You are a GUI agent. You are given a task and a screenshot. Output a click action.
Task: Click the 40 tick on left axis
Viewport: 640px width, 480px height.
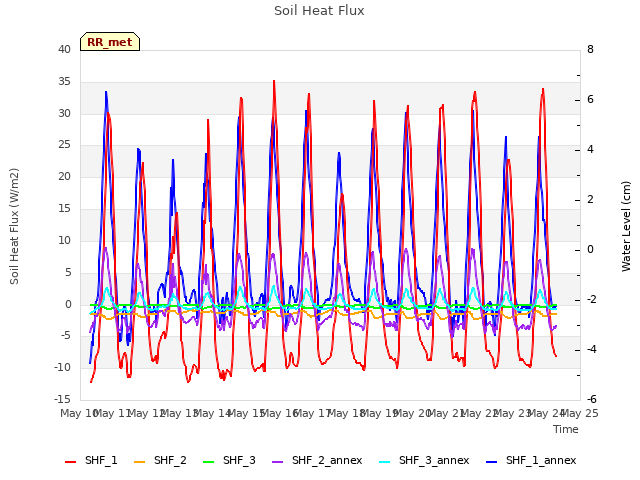64,49
